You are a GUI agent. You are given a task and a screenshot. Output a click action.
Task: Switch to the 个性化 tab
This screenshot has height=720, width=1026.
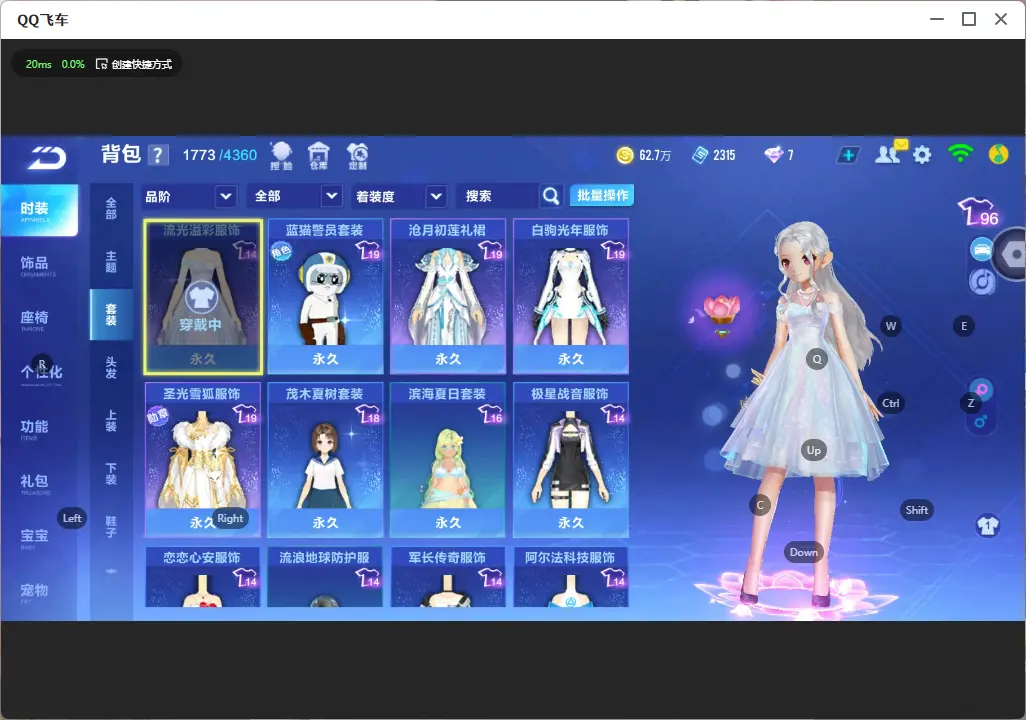pyautogui.click(x=39, y=373)
